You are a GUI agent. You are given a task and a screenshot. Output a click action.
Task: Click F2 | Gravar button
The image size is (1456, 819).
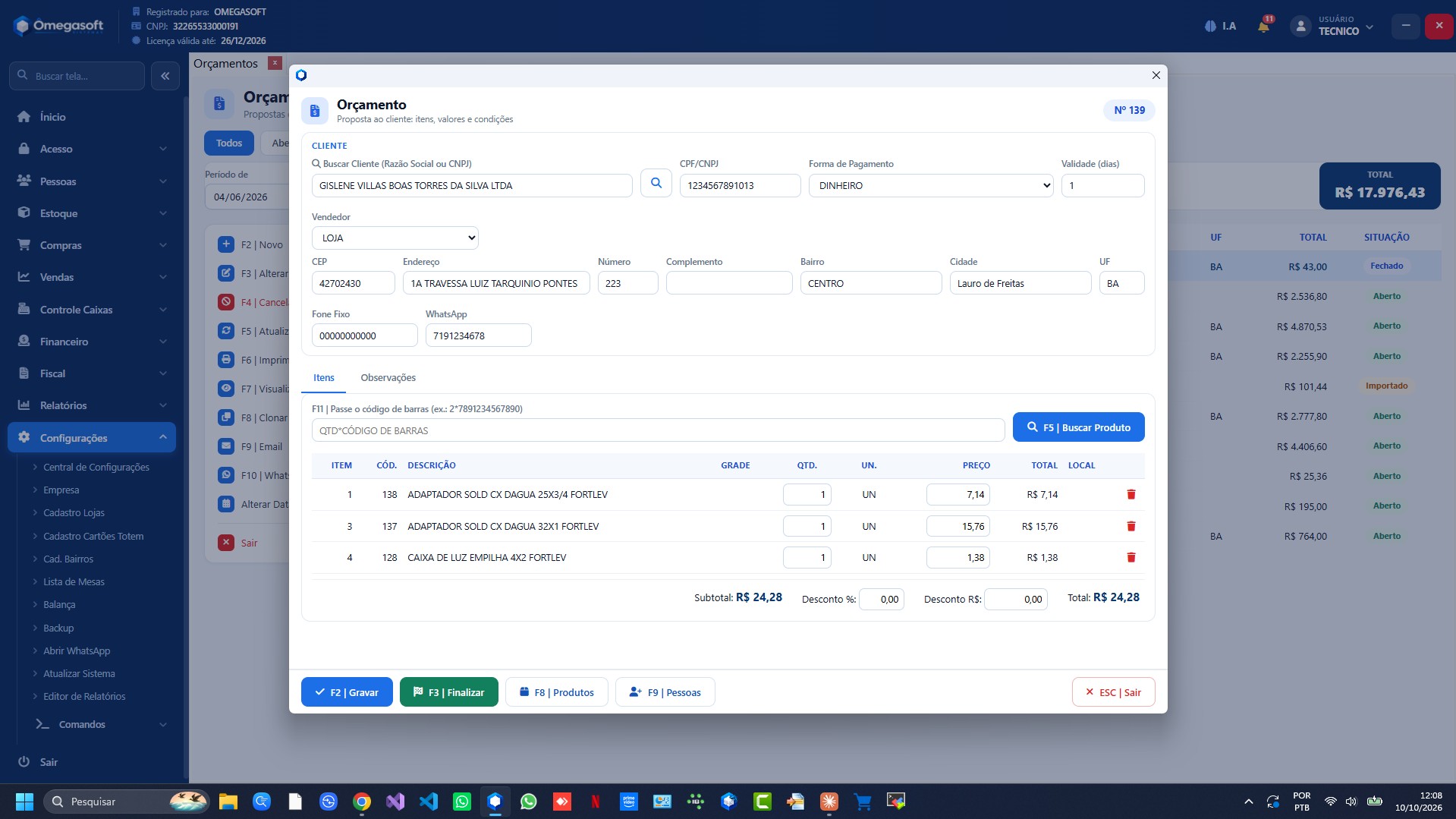[x=347, y=692]
